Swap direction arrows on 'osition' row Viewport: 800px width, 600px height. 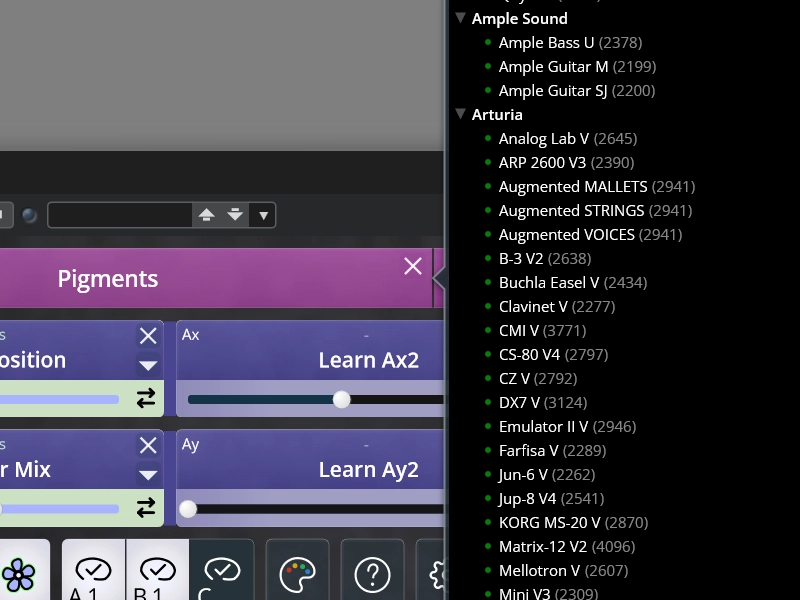(146, 398)
